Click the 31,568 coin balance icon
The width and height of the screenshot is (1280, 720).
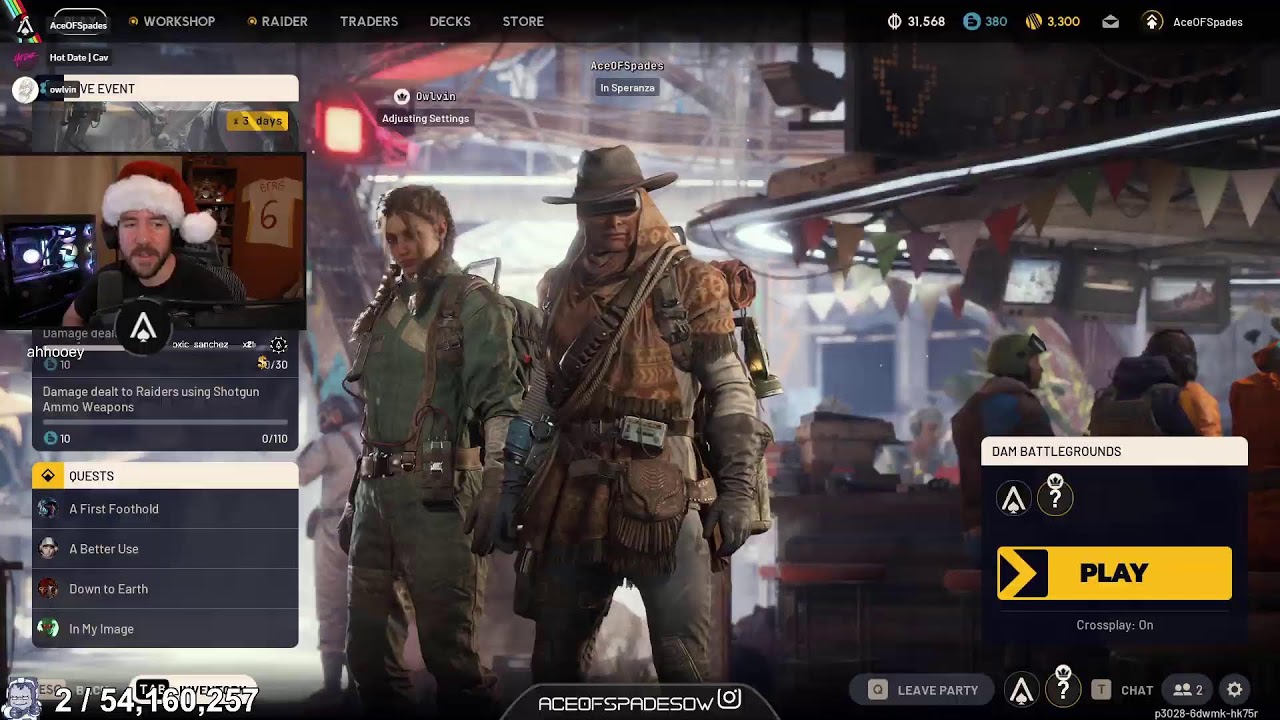pos(895,21)
